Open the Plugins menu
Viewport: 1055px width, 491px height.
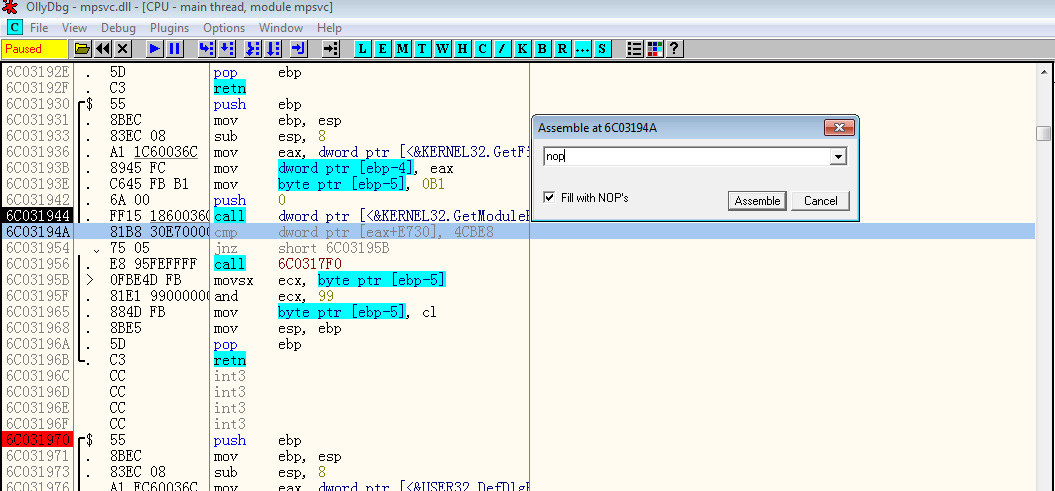(x=170, y=28)
